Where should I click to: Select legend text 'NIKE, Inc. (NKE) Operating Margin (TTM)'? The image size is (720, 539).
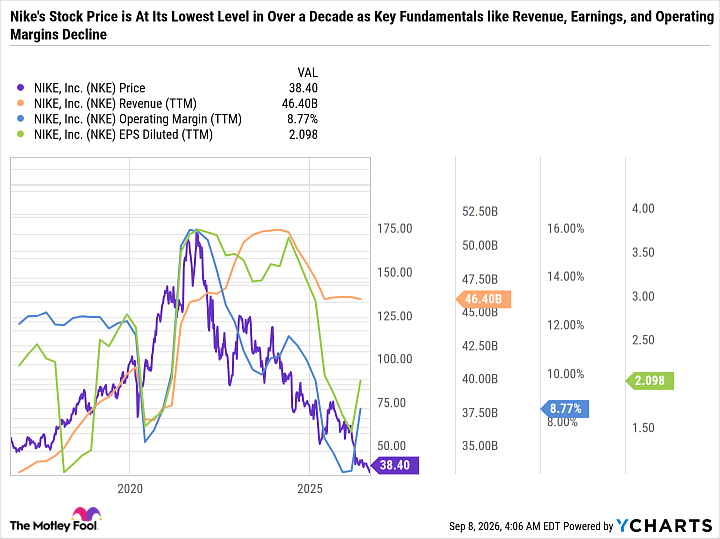click(138, 119)
